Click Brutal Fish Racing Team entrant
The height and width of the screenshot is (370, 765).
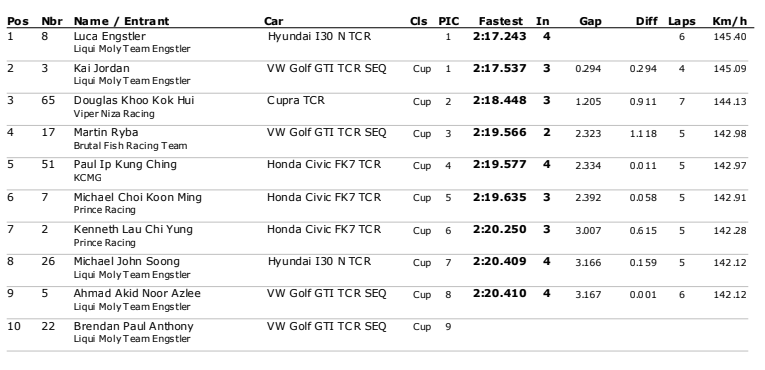click(130, 145)
